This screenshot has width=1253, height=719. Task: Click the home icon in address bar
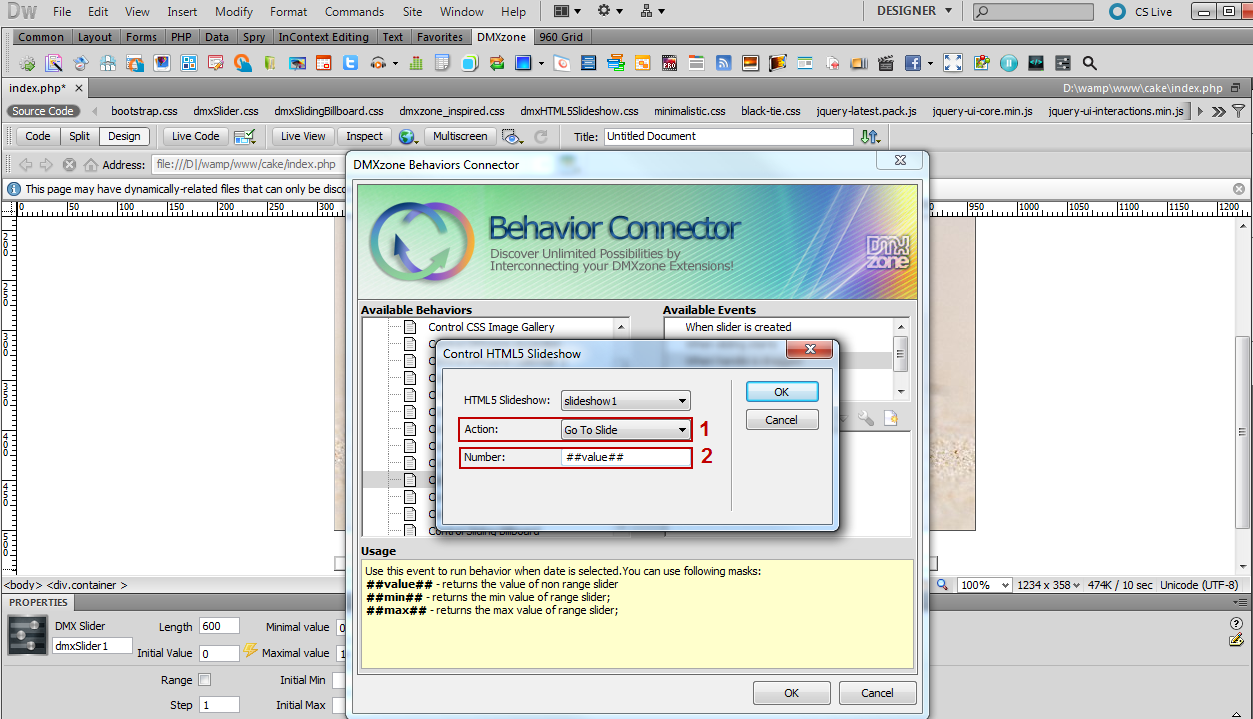point(91,165)
